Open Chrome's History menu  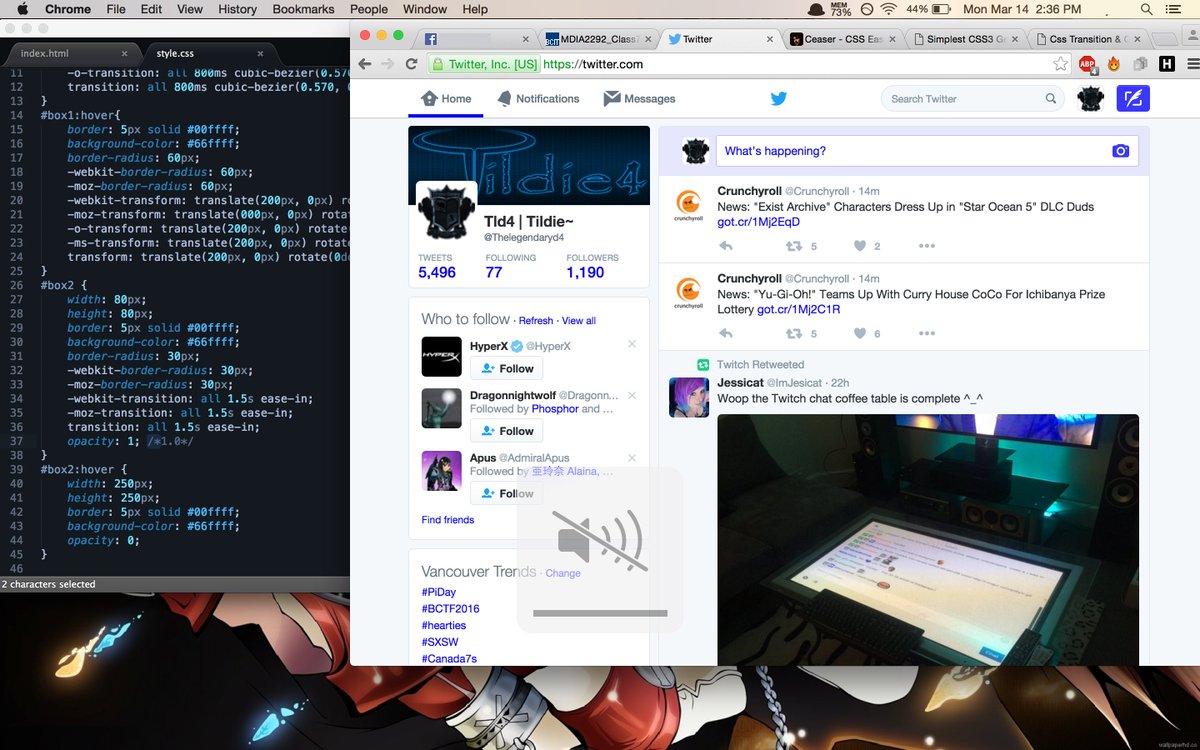coord(237,9)
